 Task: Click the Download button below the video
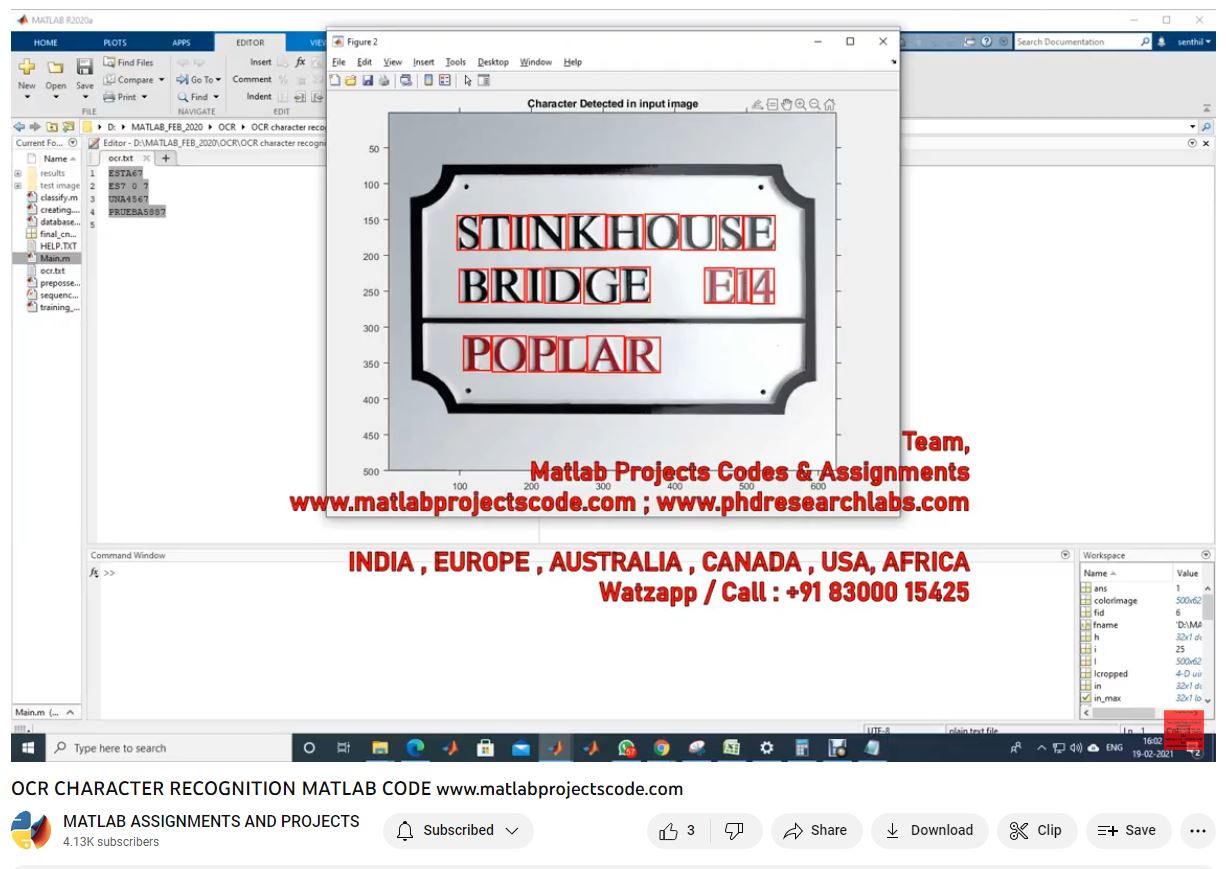click(929, 830)
